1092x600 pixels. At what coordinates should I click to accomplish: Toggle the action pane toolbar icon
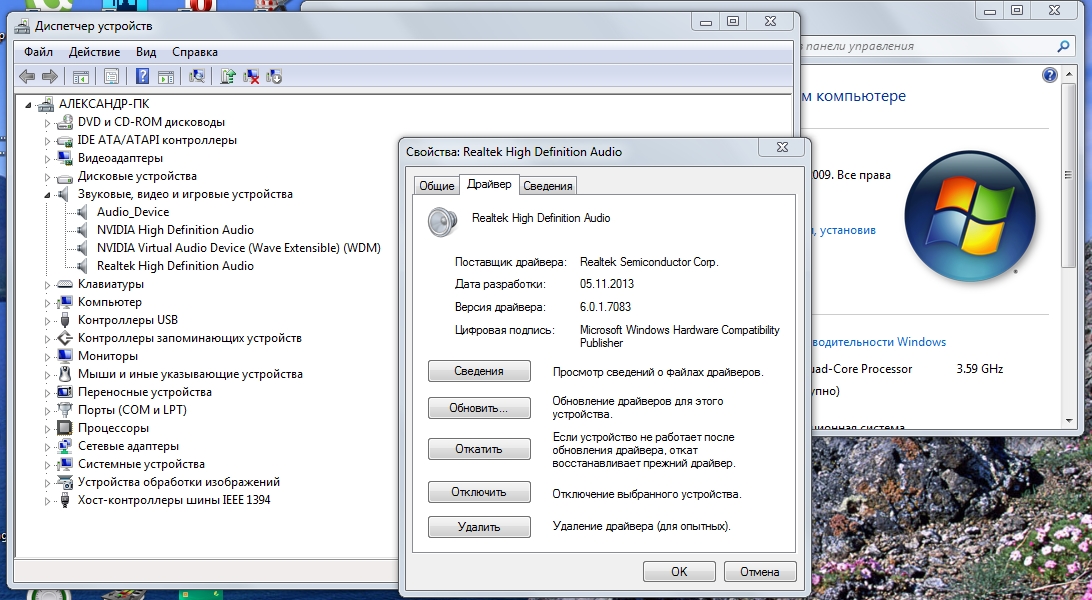(166, 77)
